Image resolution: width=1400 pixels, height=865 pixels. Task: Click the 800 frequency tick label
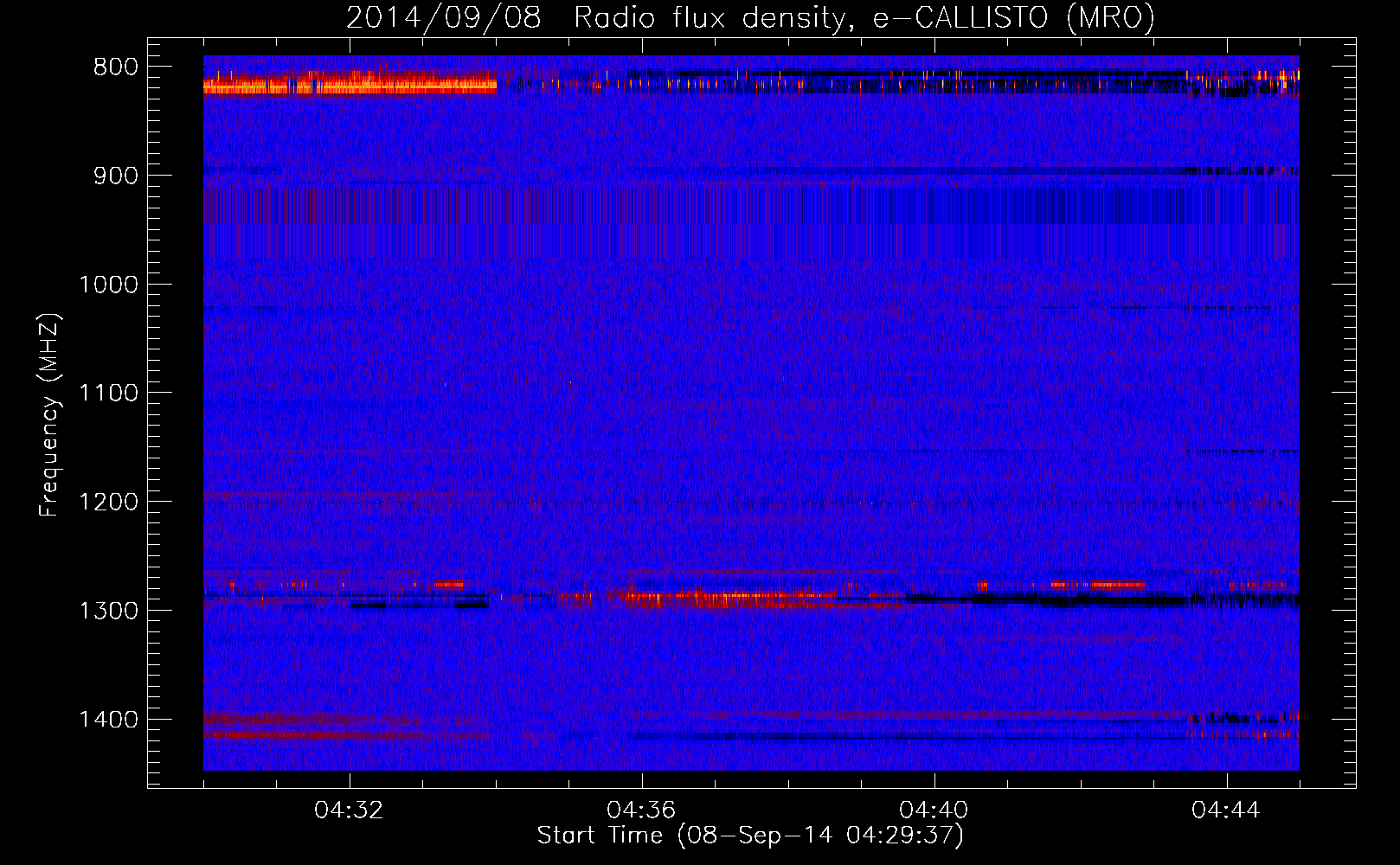pos(115,67)
